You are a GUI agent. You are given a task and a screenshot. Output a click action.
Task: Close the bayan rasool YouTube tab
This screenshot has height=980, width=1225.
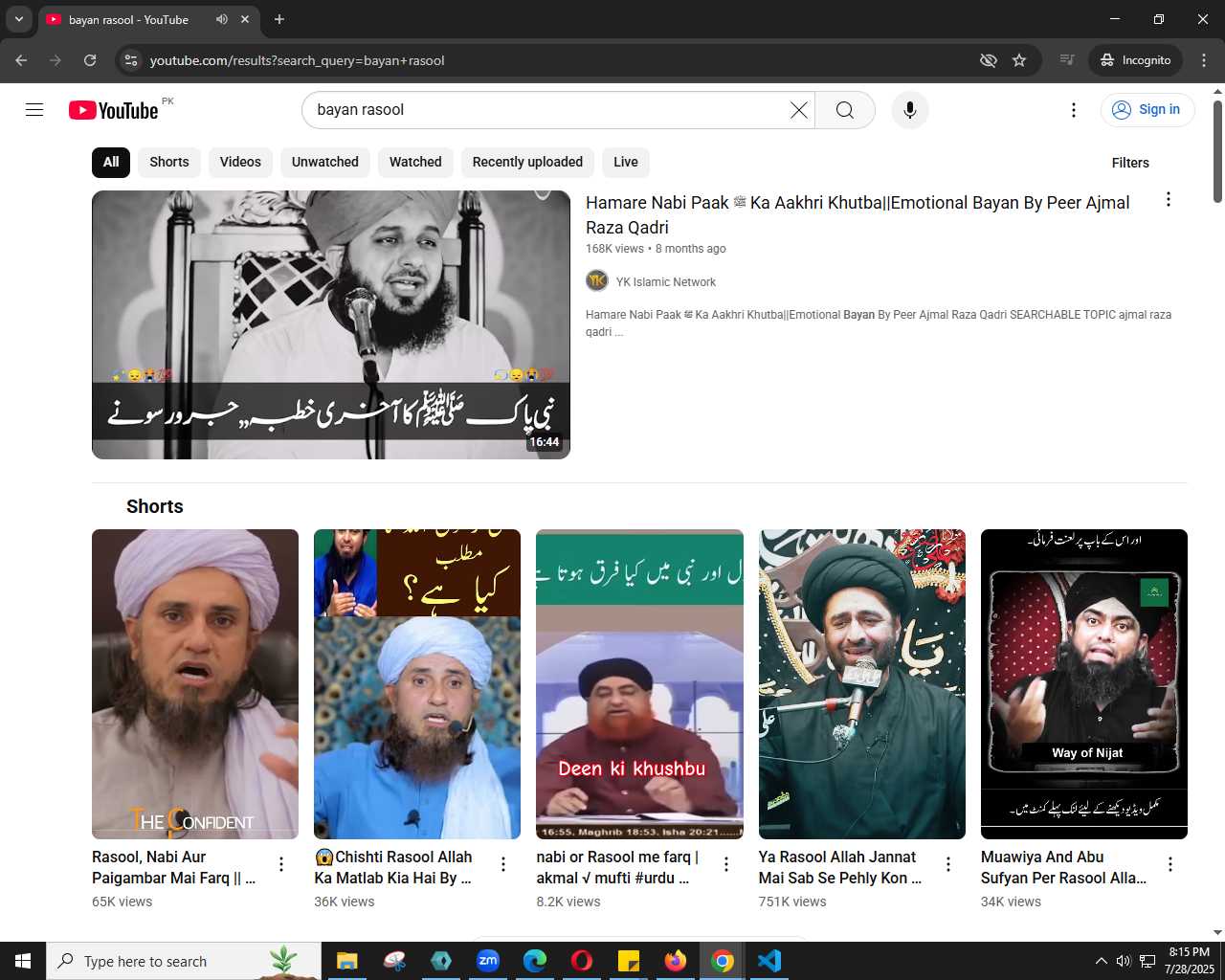pyautogui.click(x=245, y=19)
